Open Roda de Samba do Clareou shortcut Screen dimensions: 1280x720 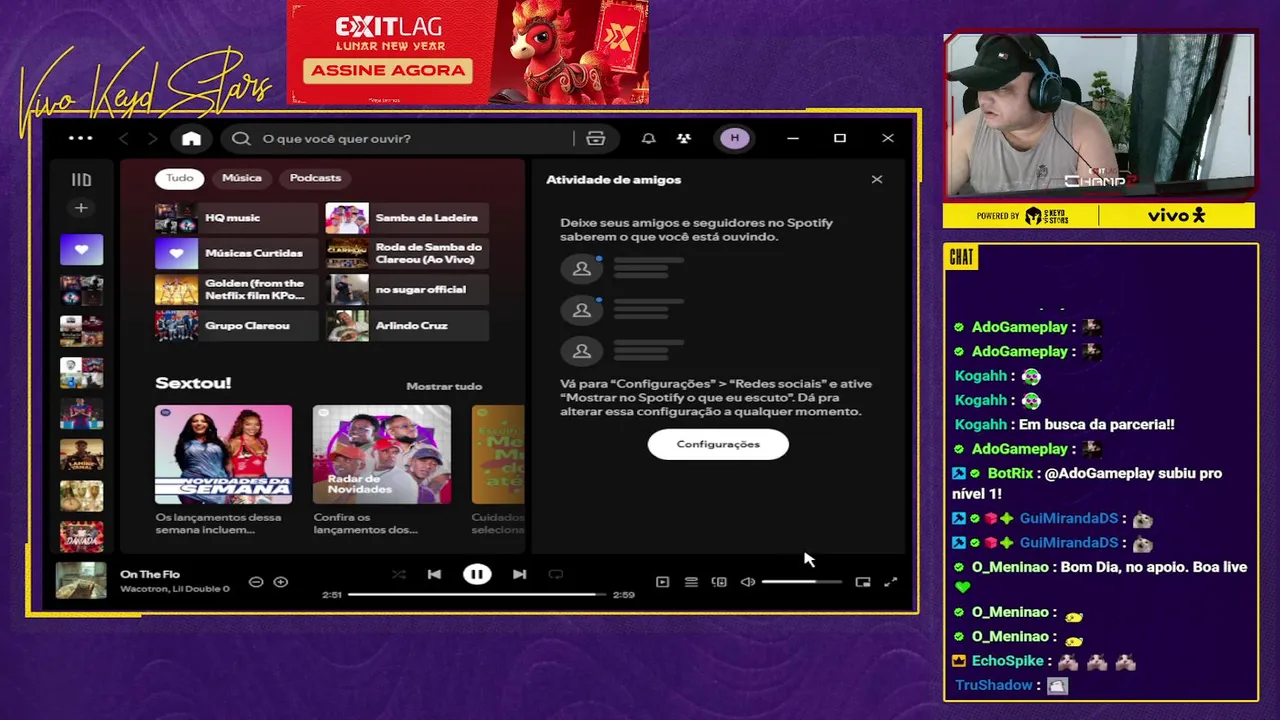(407, 254)
